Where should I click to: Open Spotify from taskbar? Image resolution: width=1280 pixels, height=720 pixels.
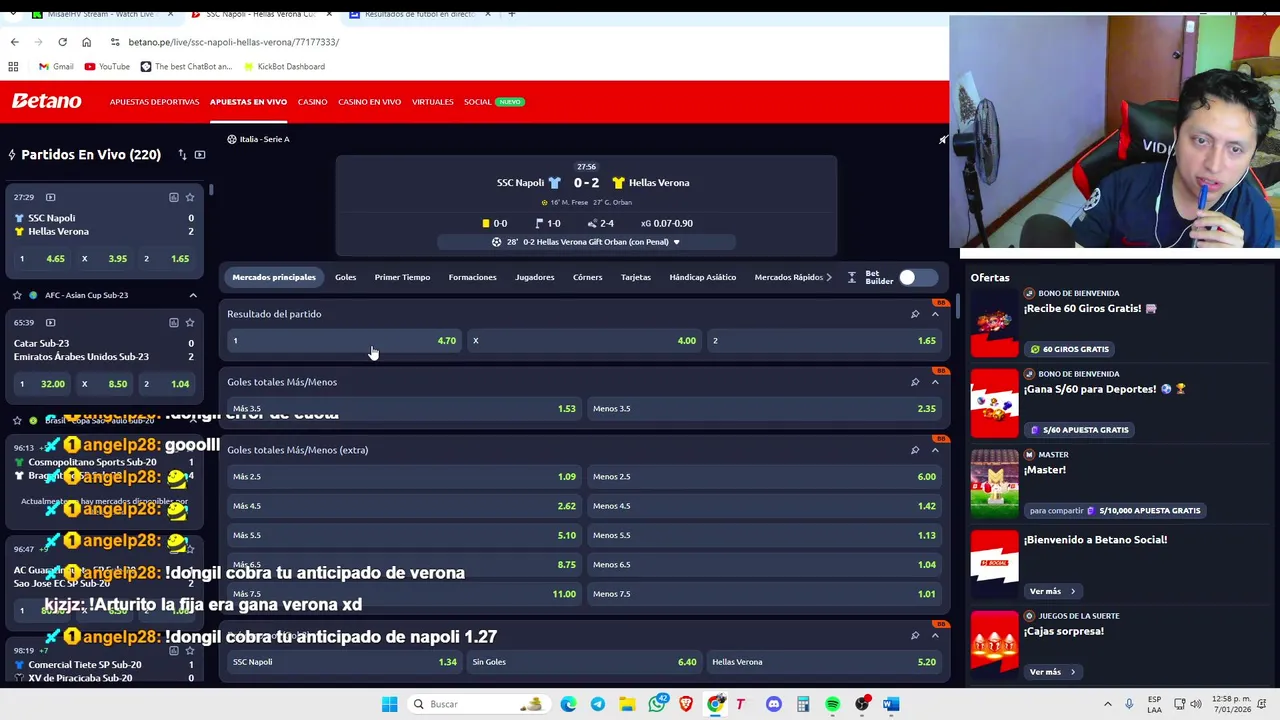[832, 704]
